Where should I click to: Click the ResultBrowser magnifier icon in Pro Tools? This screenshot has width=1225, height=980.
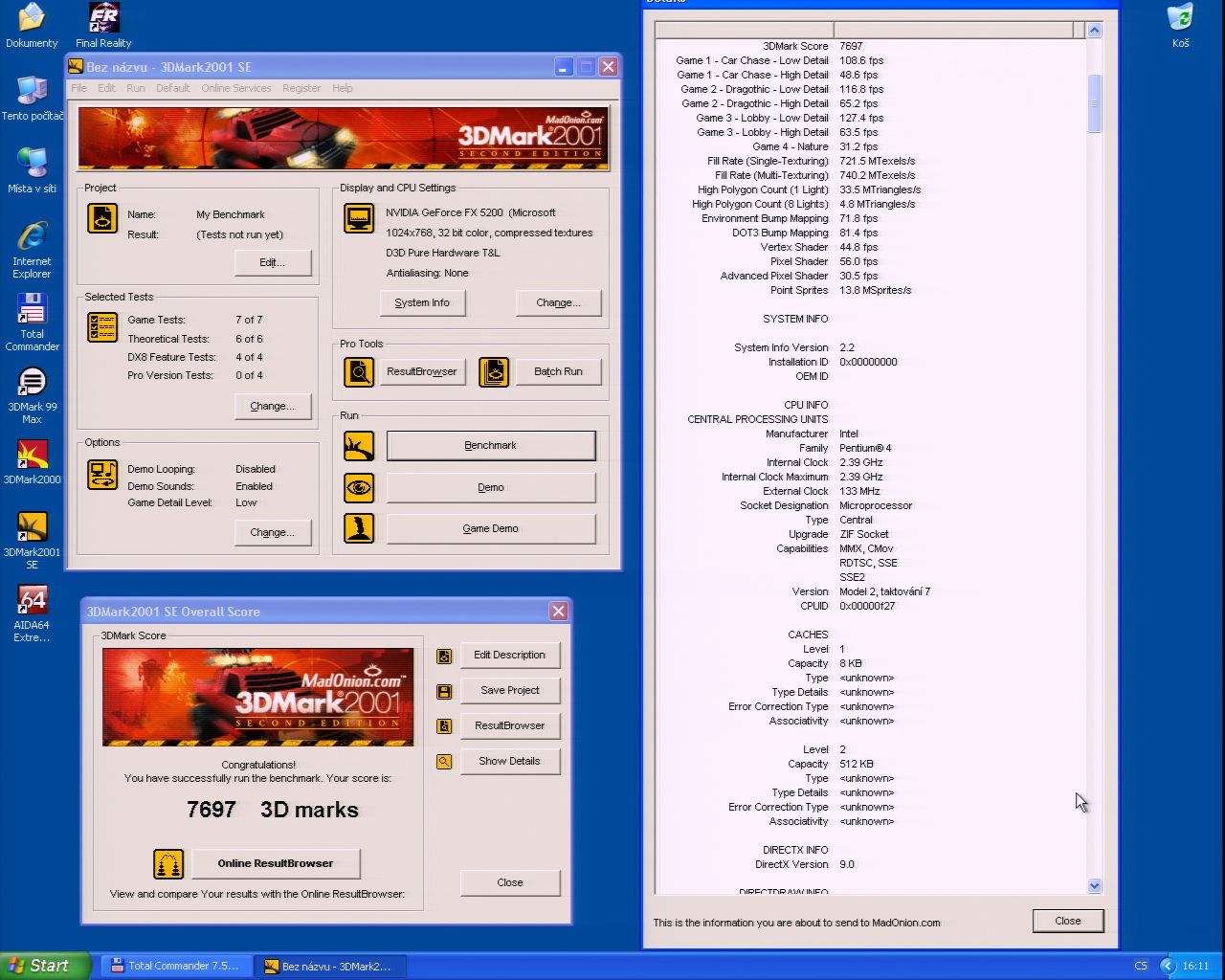click(359, 371)
